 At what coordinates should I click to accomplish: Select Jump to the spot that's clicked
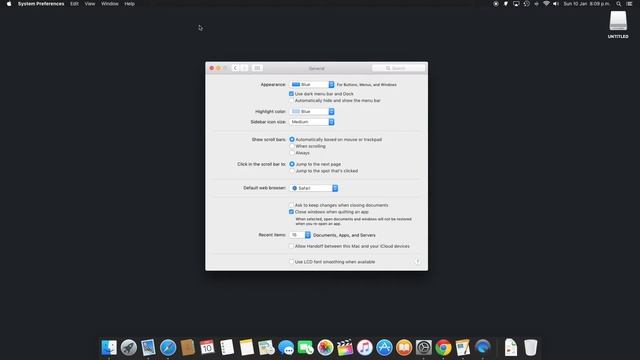pos(292,171)
